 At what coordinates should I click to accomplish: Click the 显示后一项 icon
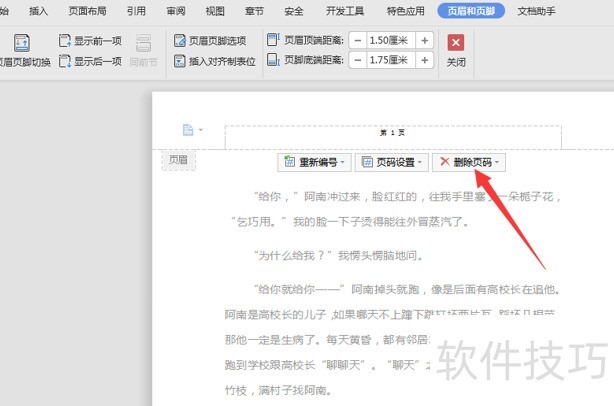coord(64,61)
